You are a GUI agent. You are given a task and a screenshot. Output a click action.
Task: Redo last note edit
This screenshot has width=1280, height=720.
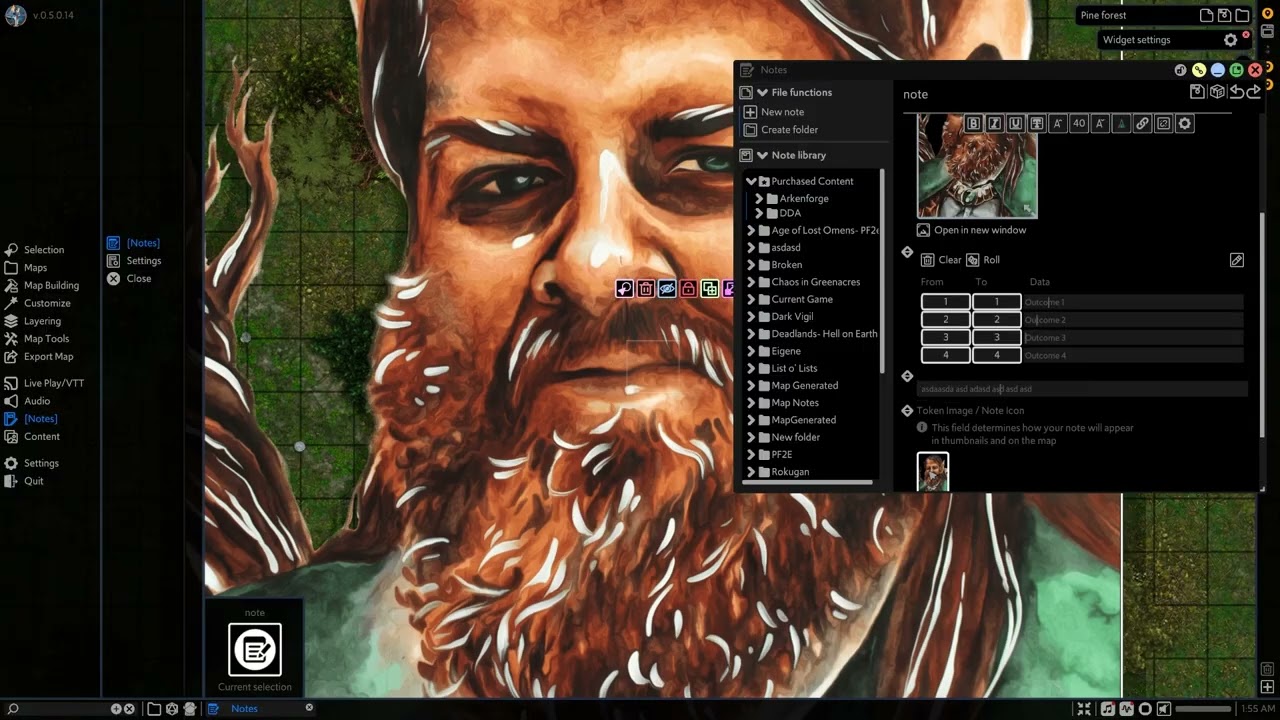pos(1253,92)
